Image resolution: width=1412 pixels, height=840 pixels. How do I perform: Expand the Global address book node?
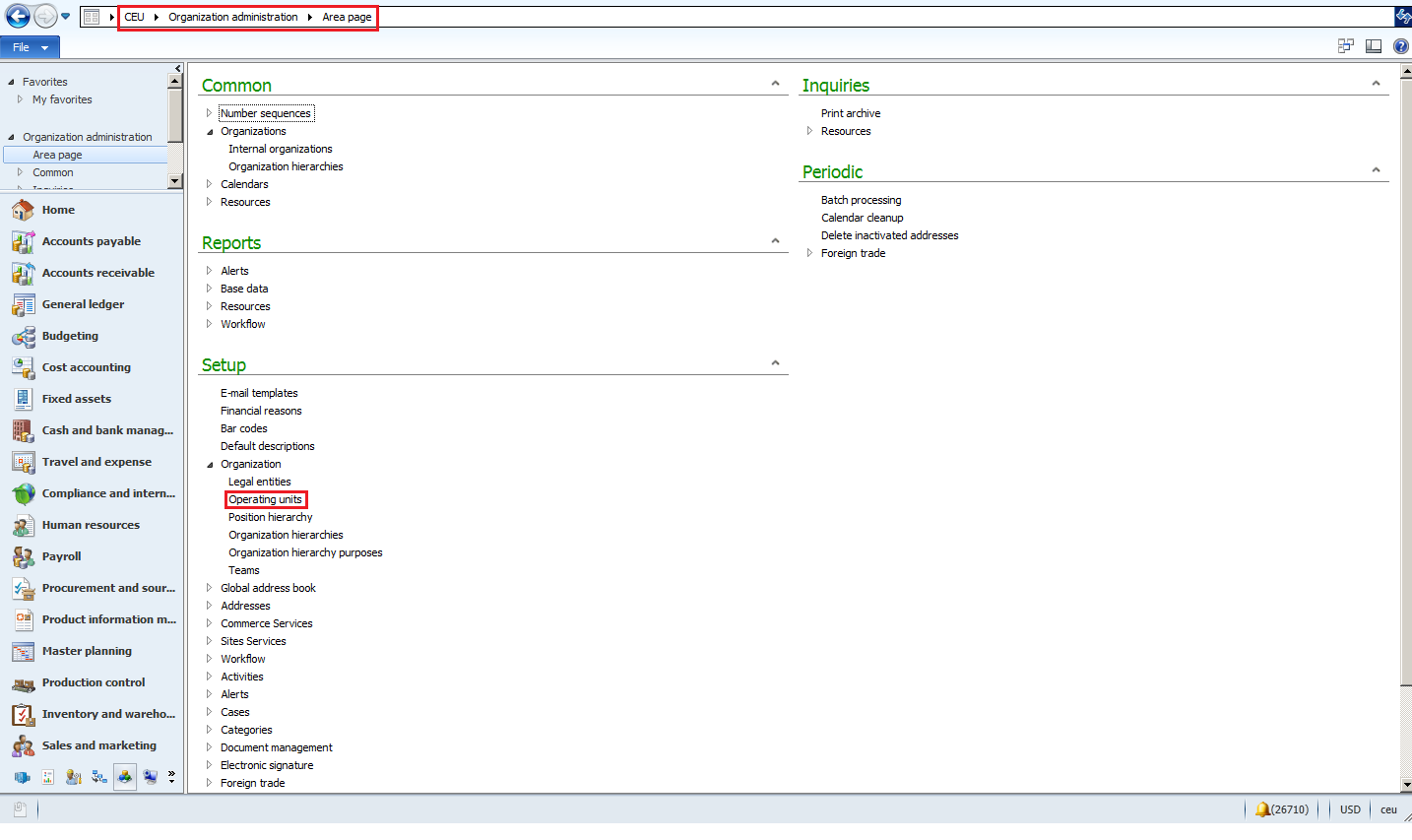point(209,588)
